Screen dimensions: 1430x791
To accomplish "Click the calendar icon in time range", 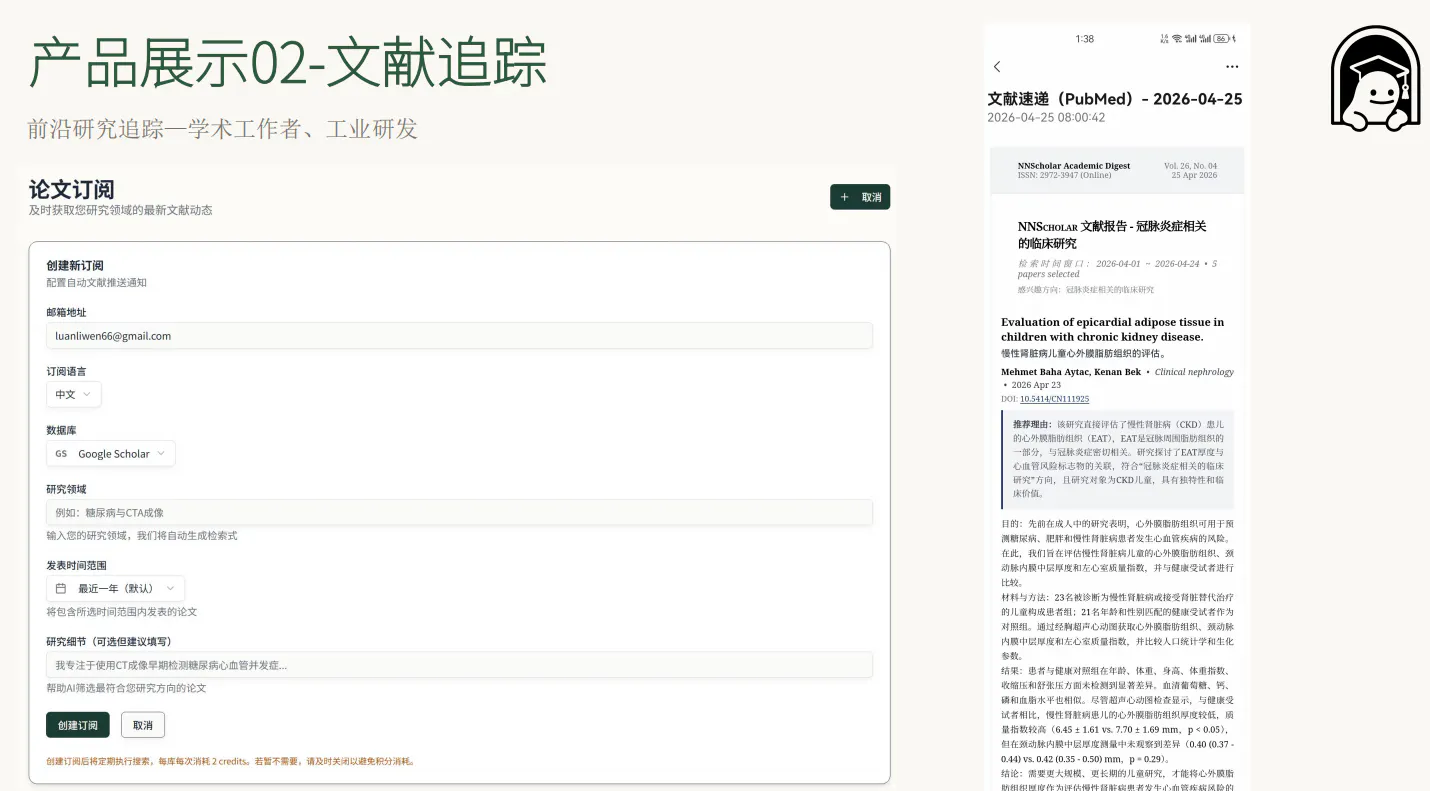I will [61, 589].
